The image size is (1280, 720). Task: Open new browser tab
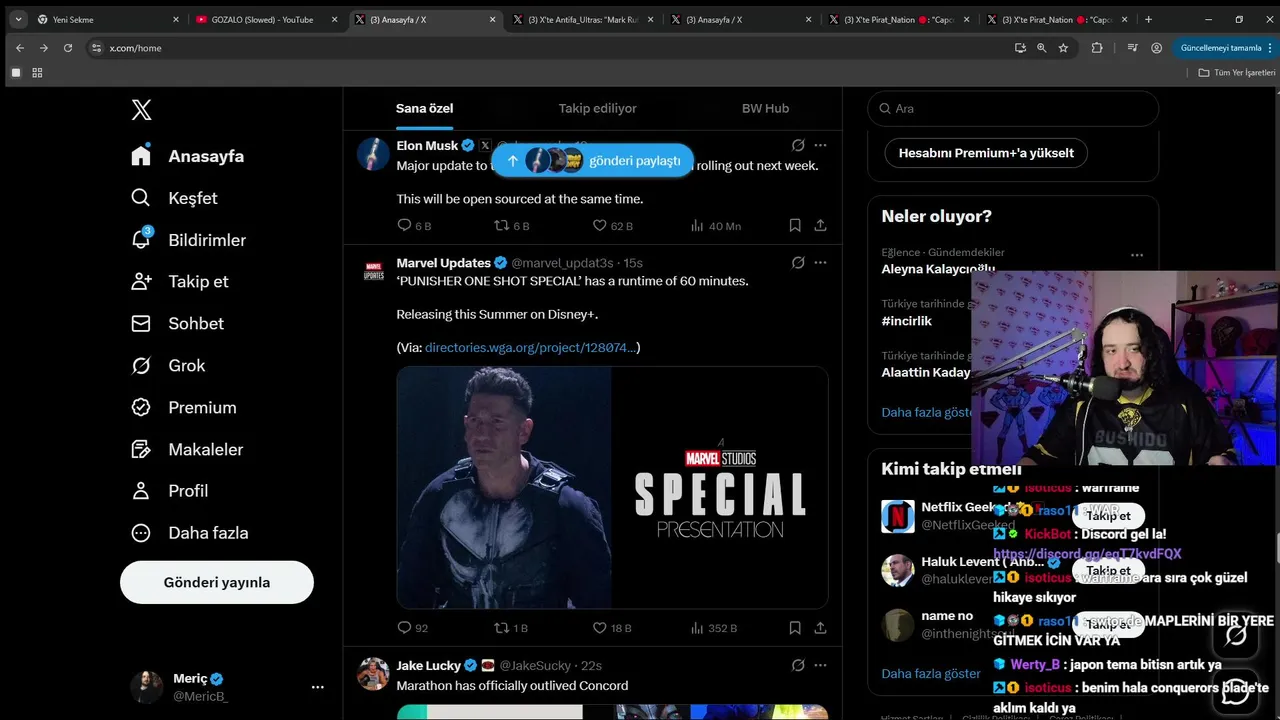[x=1148, y=19]
